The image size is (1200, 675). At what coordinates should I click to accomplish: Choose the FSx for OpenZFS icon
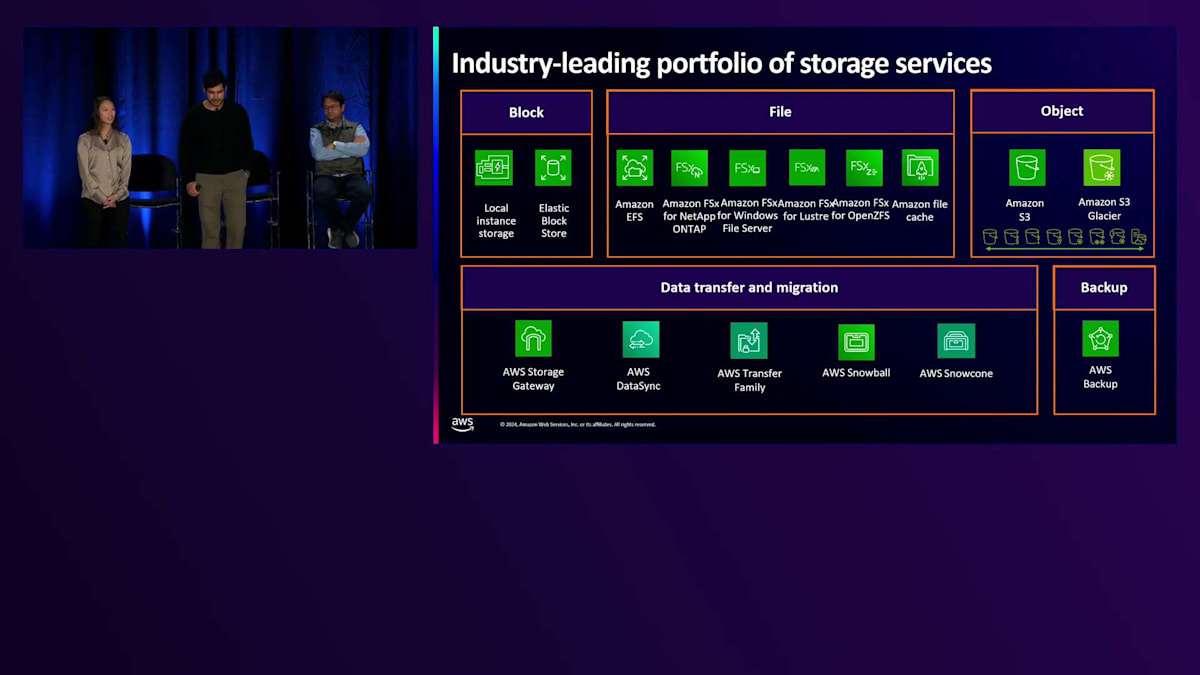864,168
